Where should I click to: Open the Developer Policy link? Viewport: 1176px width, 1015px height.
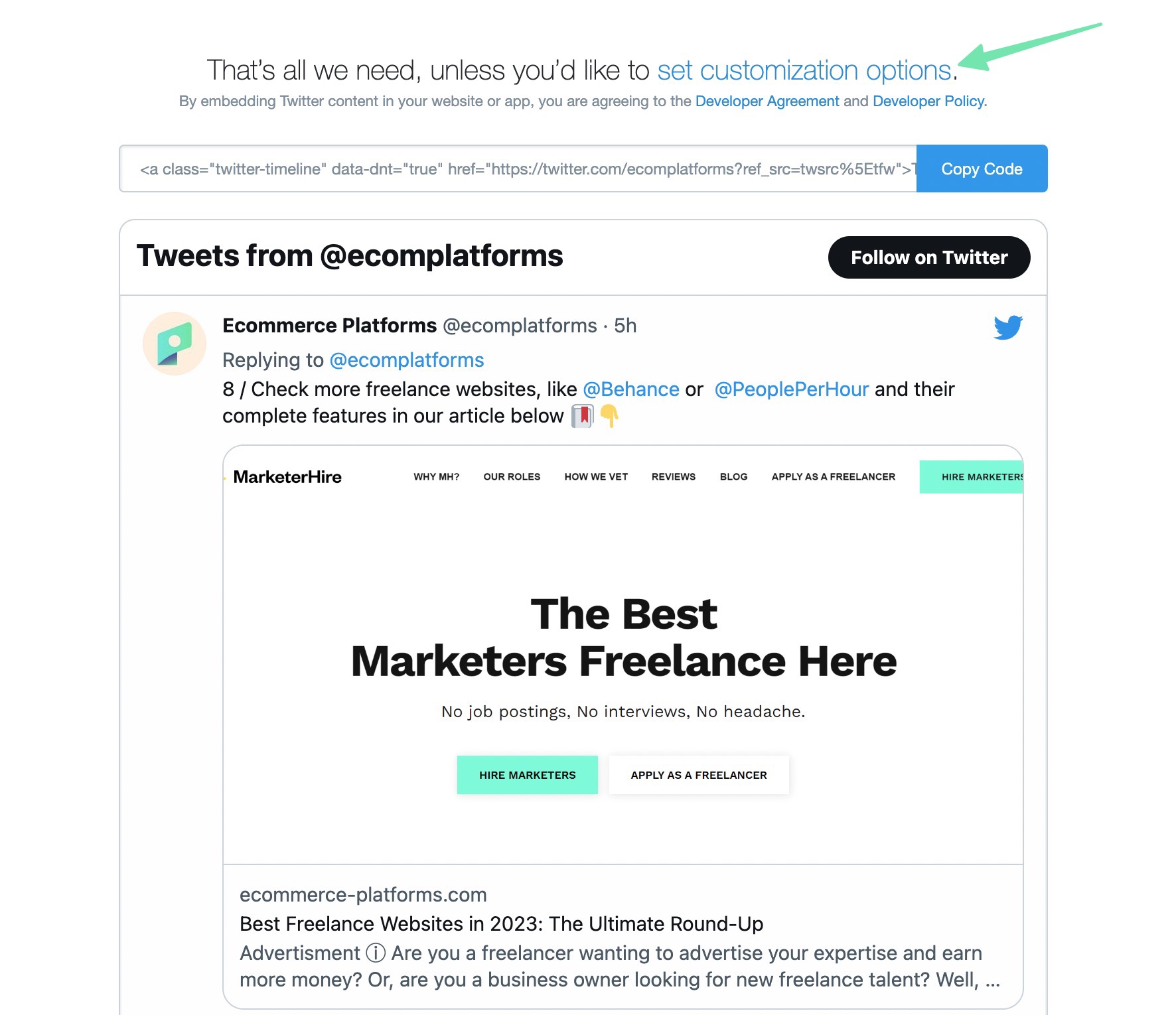928,101
